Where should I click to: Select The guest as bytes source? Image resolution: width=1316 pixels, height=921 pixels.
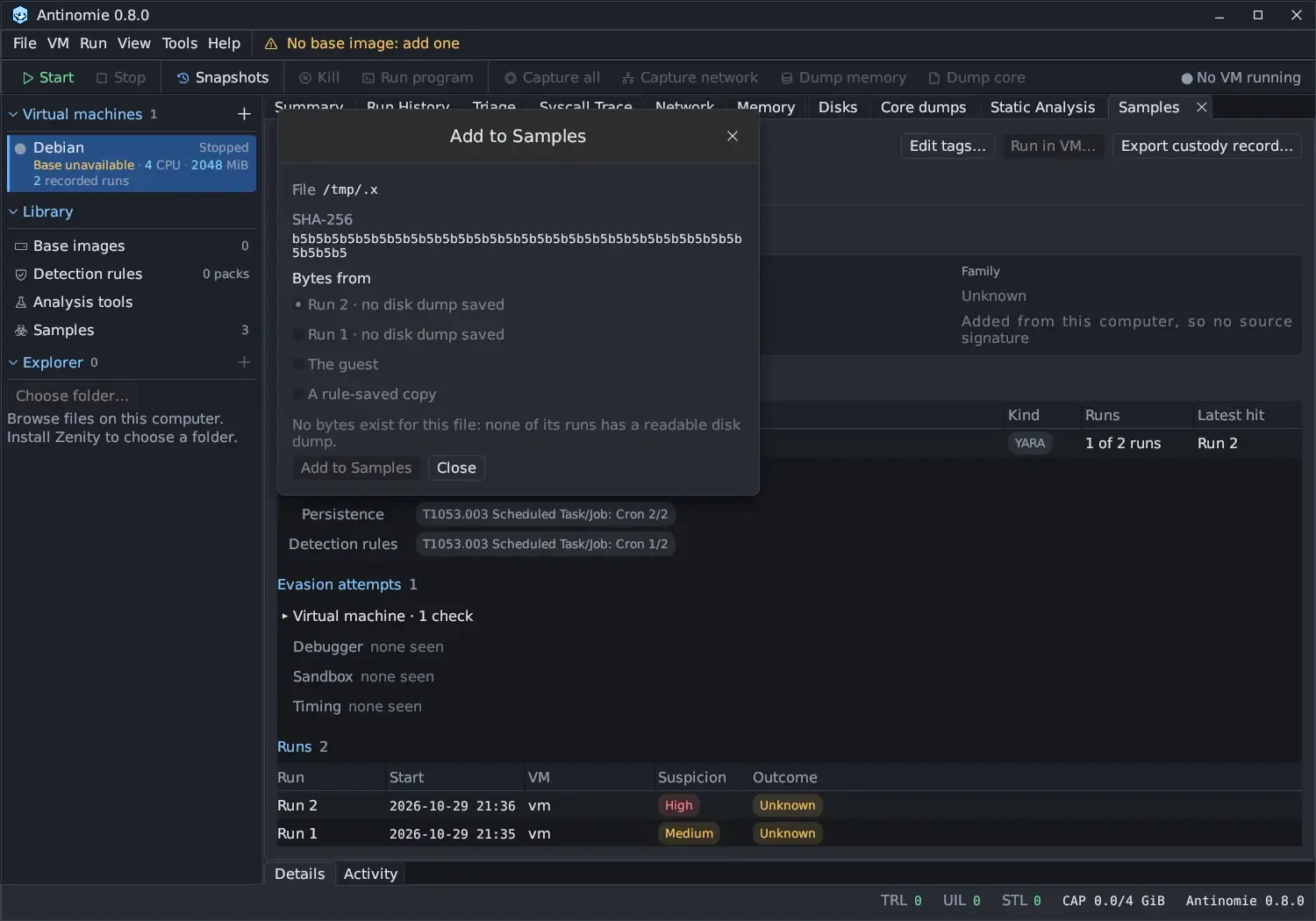[x=335, y=365]
